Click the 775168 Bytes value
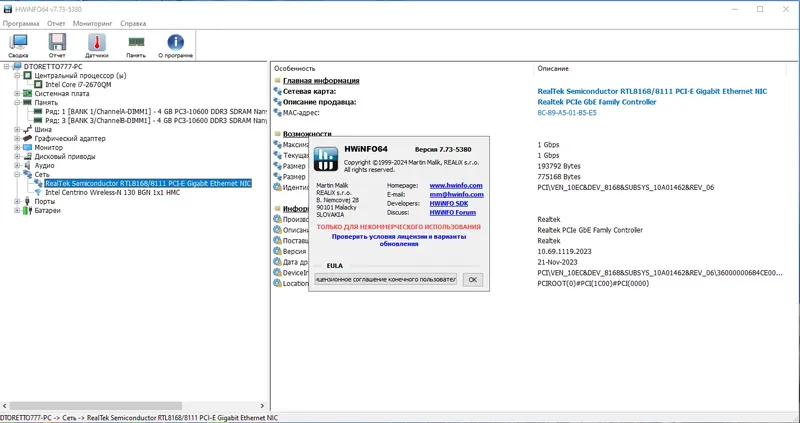 click(x=559, y=177)
